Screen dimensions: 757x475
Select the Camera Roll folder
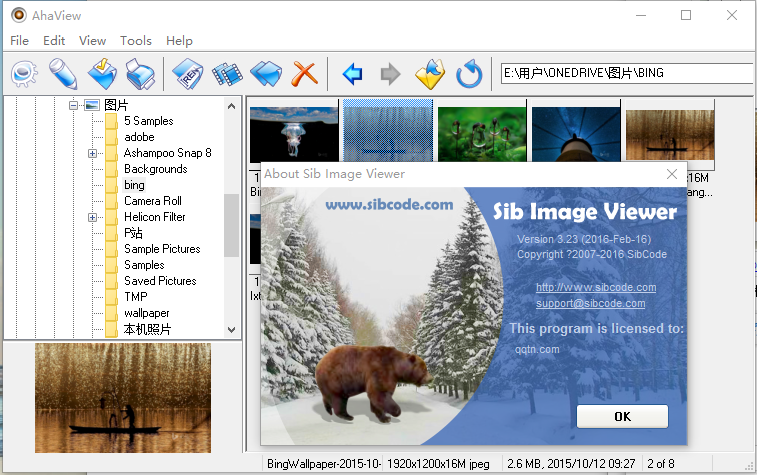pyautogui.click(x=152, y=201)
